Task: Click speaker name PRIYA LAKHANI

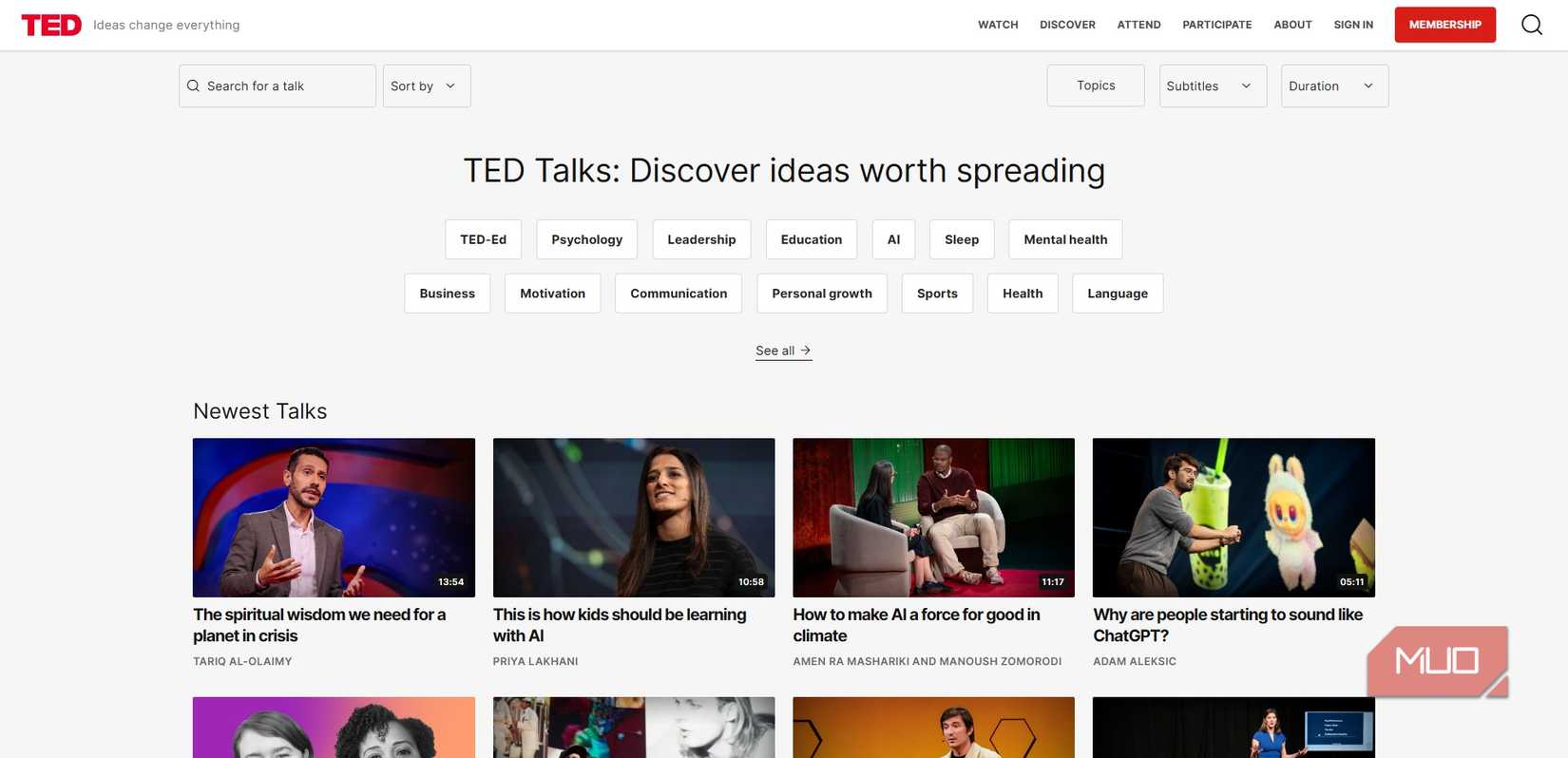Action: point(535,661)
